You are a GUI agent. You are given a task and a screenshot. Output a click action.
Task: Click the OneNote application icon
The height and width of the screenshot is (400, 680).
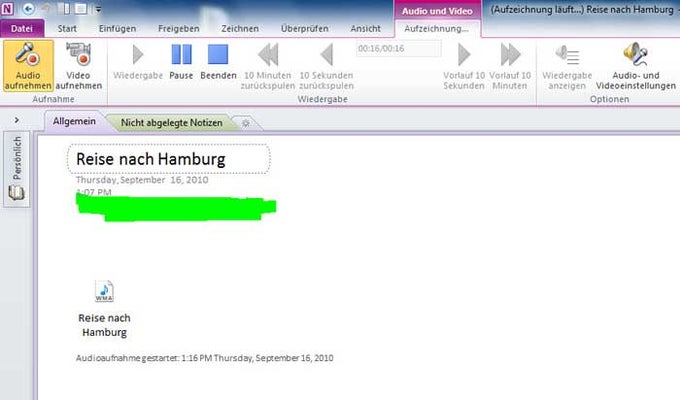tap(7, 8)
